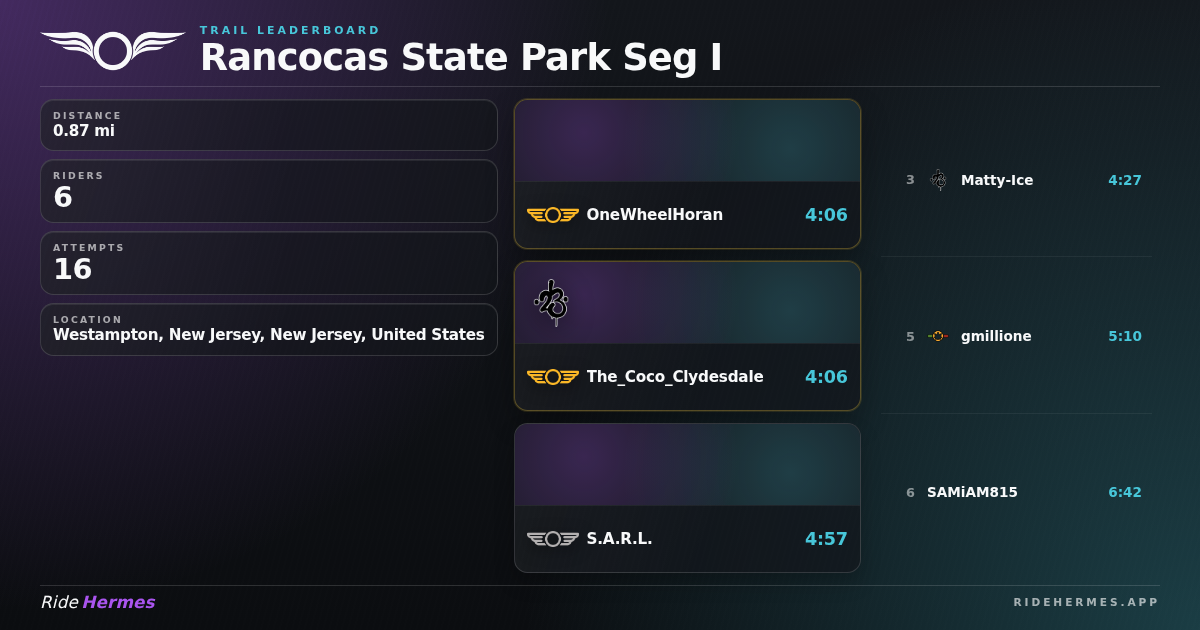This screenshot has width=1200, height=630.
Task: Click the Distance 0.87 mi stat box
Action: 269,125
